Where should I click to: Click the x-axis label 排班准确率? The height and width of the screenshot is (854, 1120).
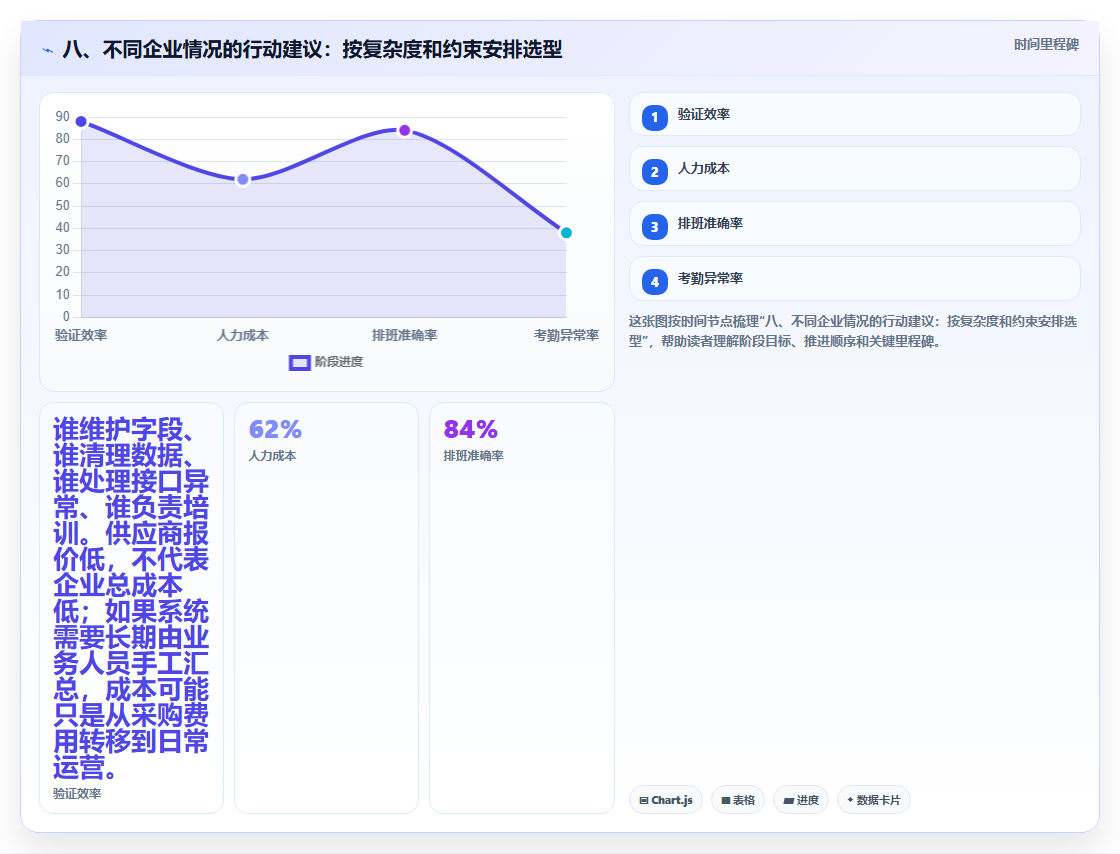click(x=404, y=335)
